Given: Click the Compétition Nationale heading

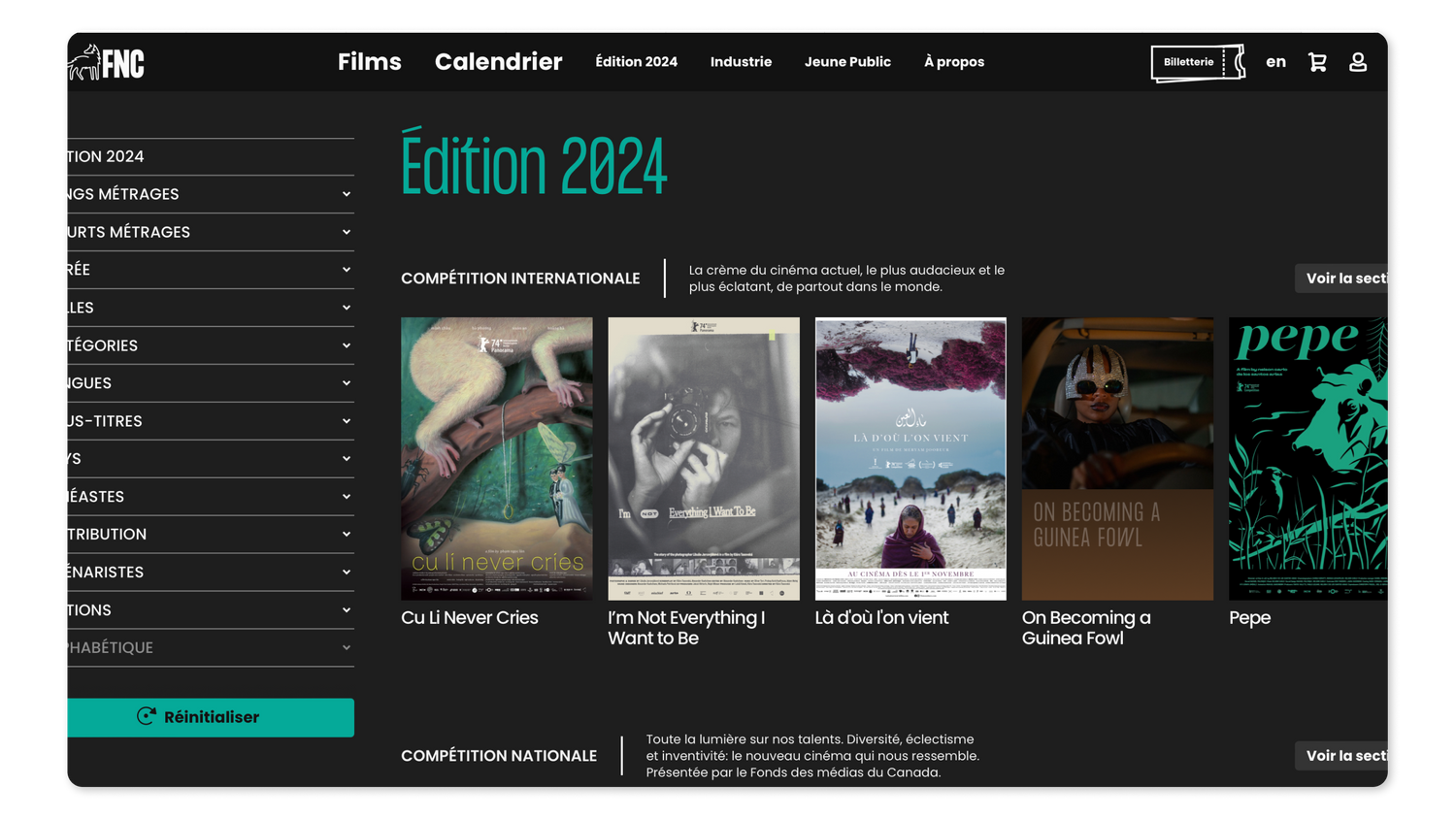Looking at the screenshot, I should [x=499, y=756].
